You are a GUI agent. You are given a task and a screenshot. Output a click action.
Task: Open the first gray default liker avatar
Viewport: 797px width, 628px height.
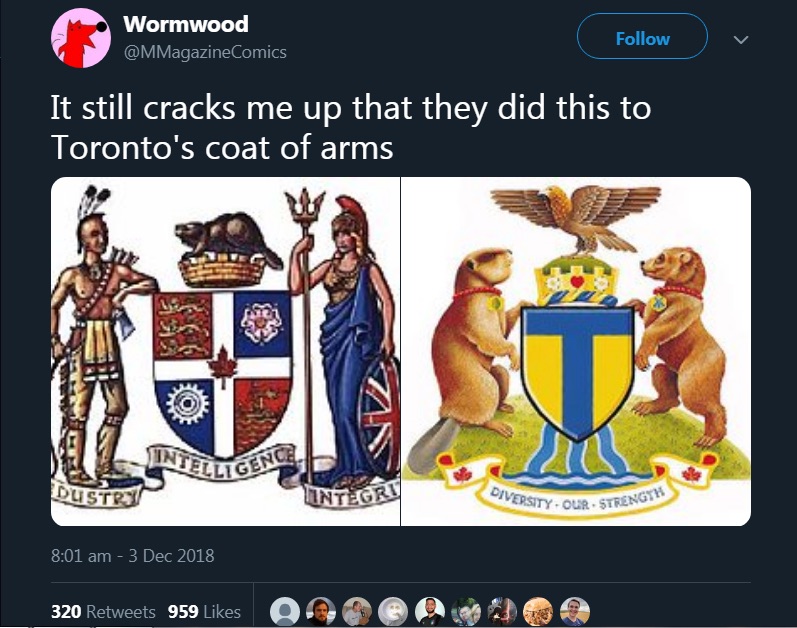tap(285, 611)
